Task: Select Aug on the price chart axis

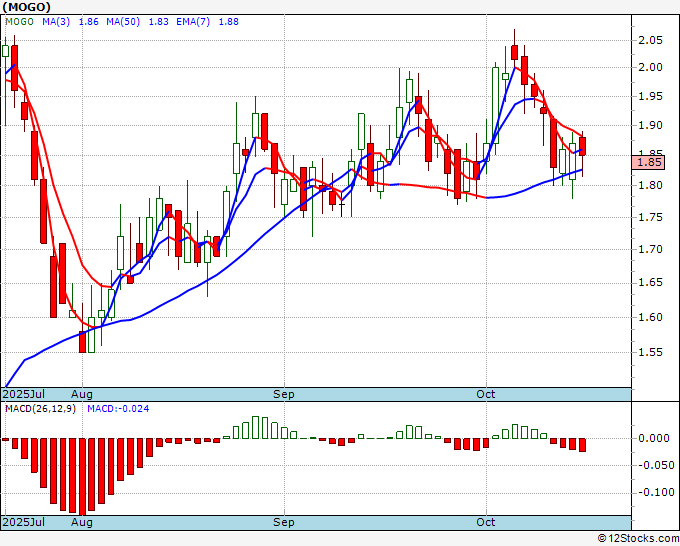Action: pos(82,394)
